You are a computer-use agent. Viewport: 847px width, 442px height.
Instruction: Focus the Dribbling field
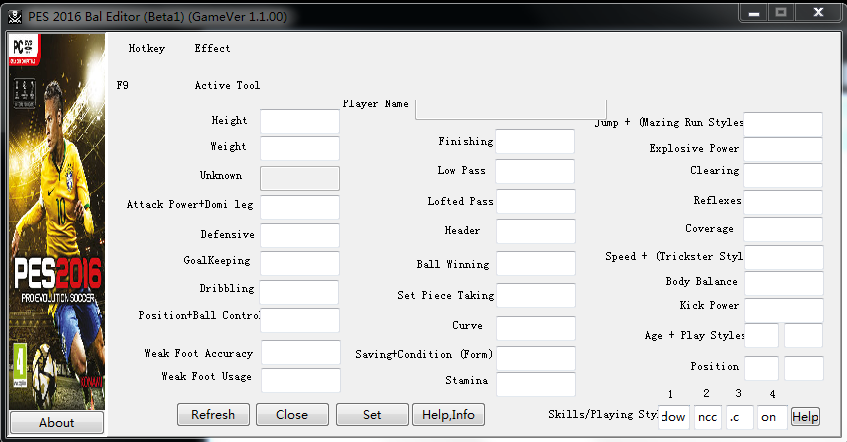coord(299,292)
